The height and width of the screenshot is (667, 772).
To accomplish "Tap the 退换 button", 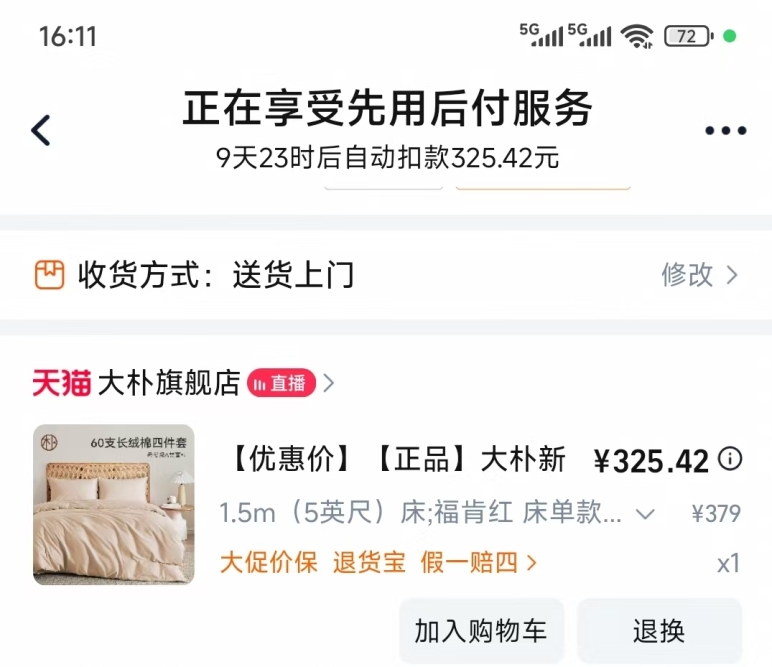I will tap(659, 631).
